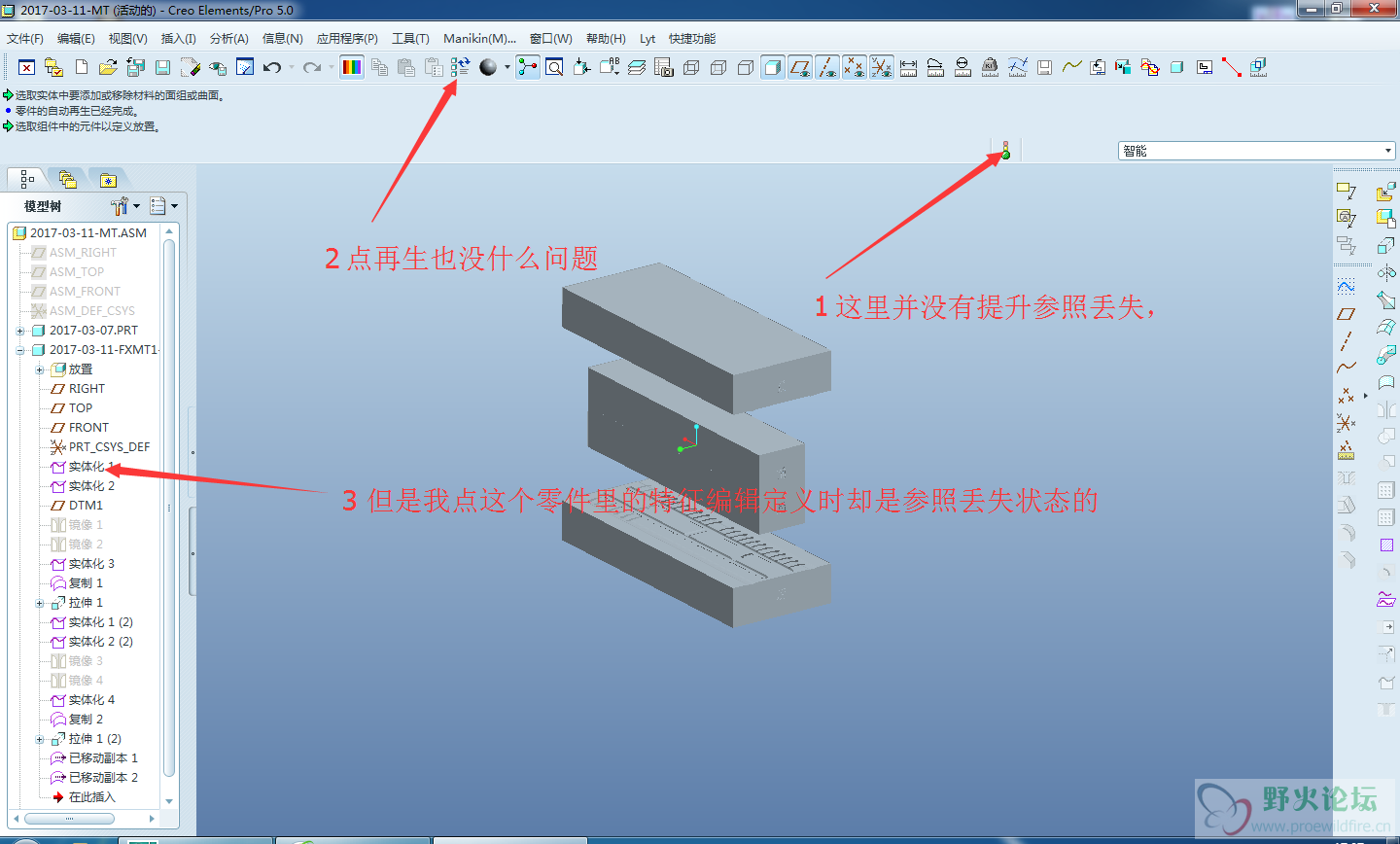Expand the 2017-03-07.PRT tree node
The image size is (1400, 844).
[x=19, y=331]
